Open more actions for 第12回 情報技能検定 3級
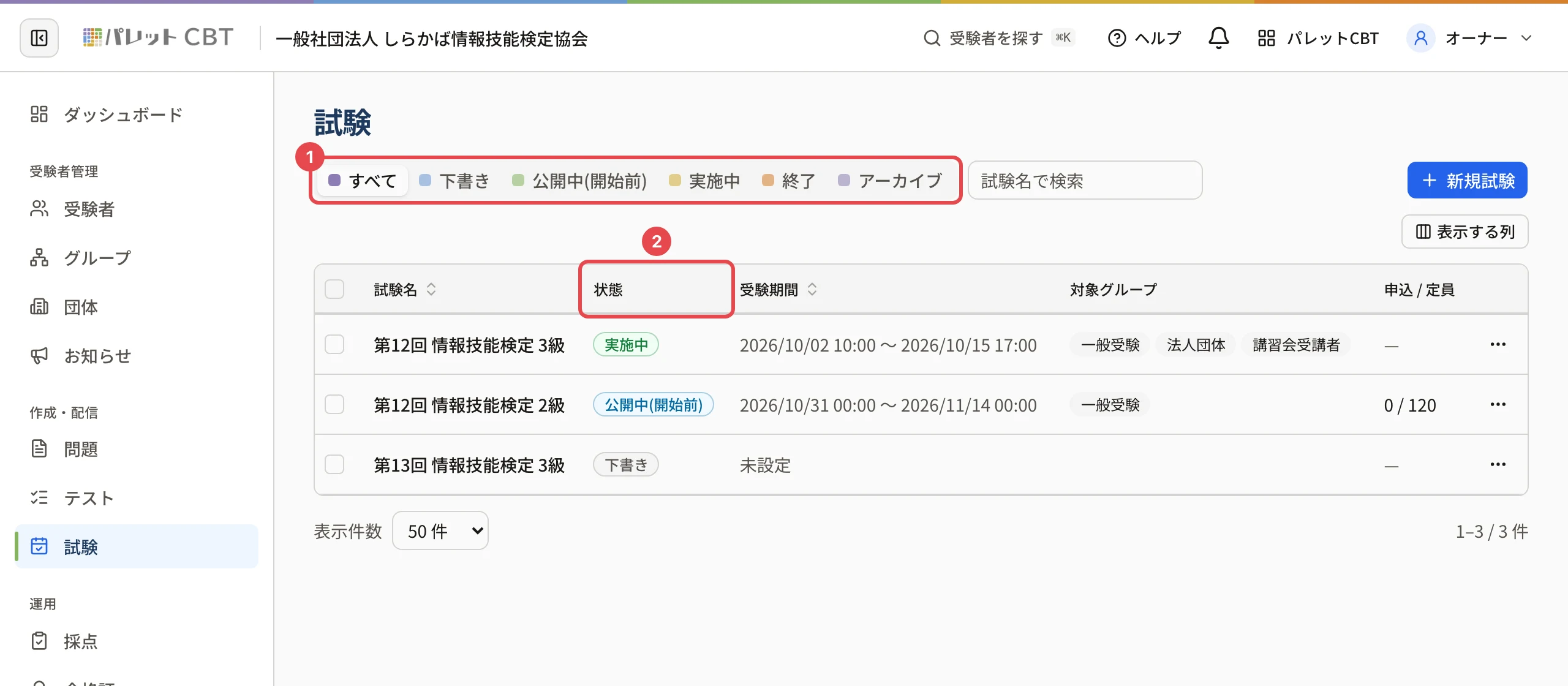 click(x=1498, y=344)
